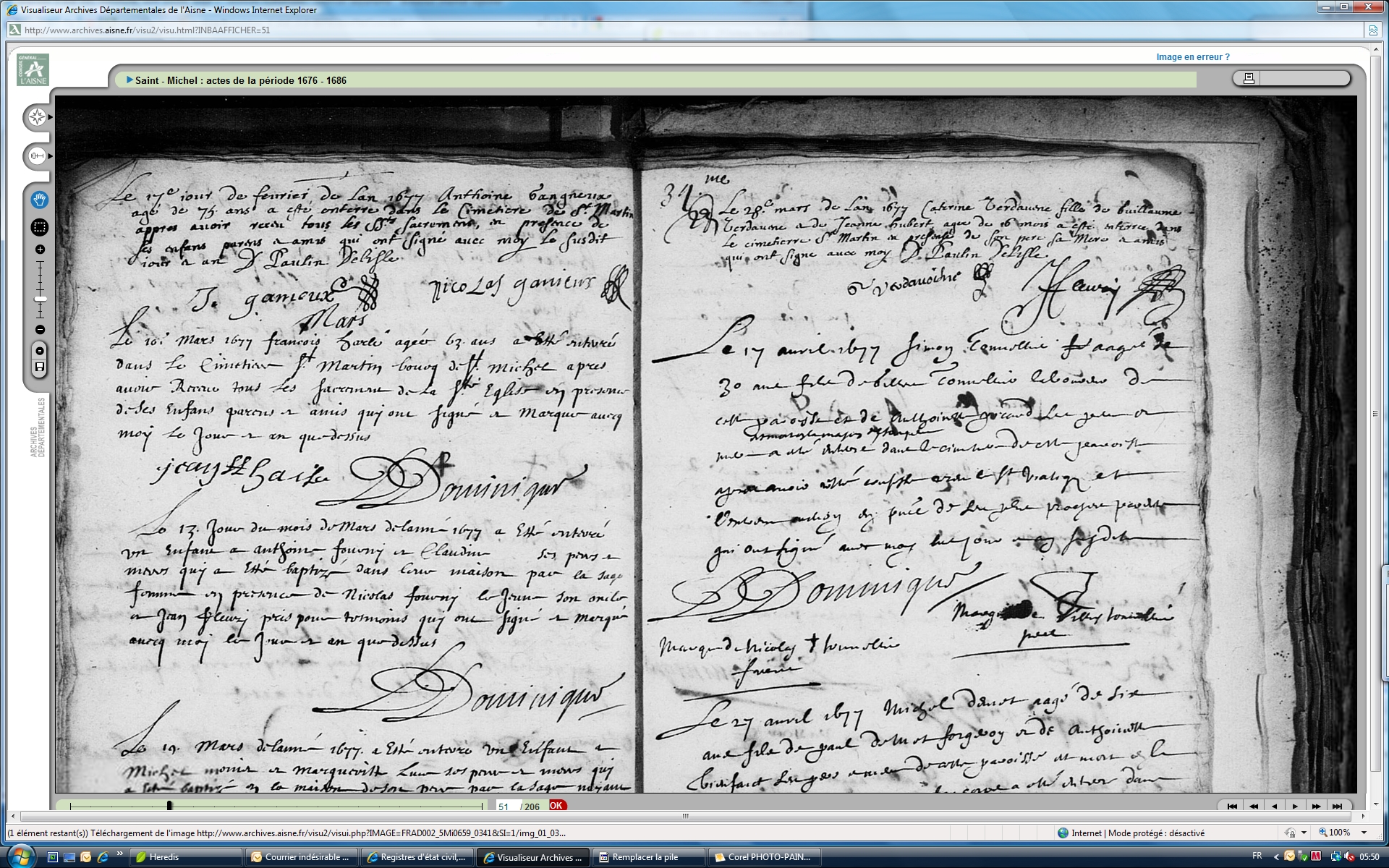Expand Saint-Michel actes title arrow

[129, 80]
